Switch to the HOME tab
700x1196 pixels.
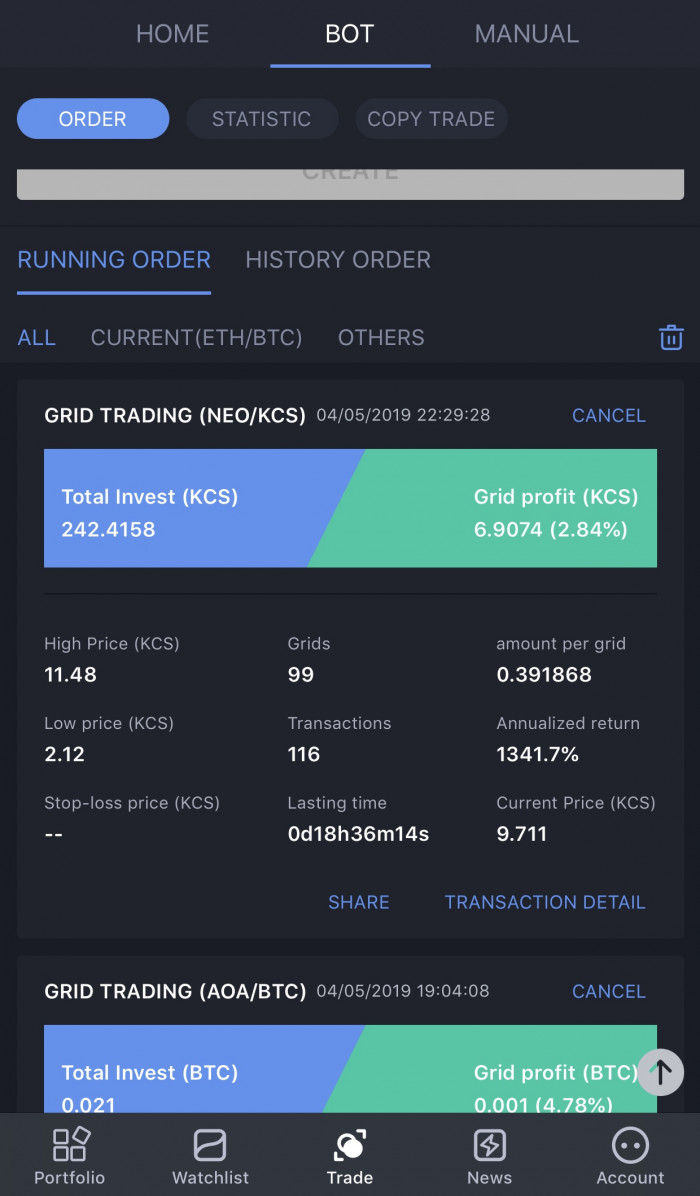pos(172,34)
